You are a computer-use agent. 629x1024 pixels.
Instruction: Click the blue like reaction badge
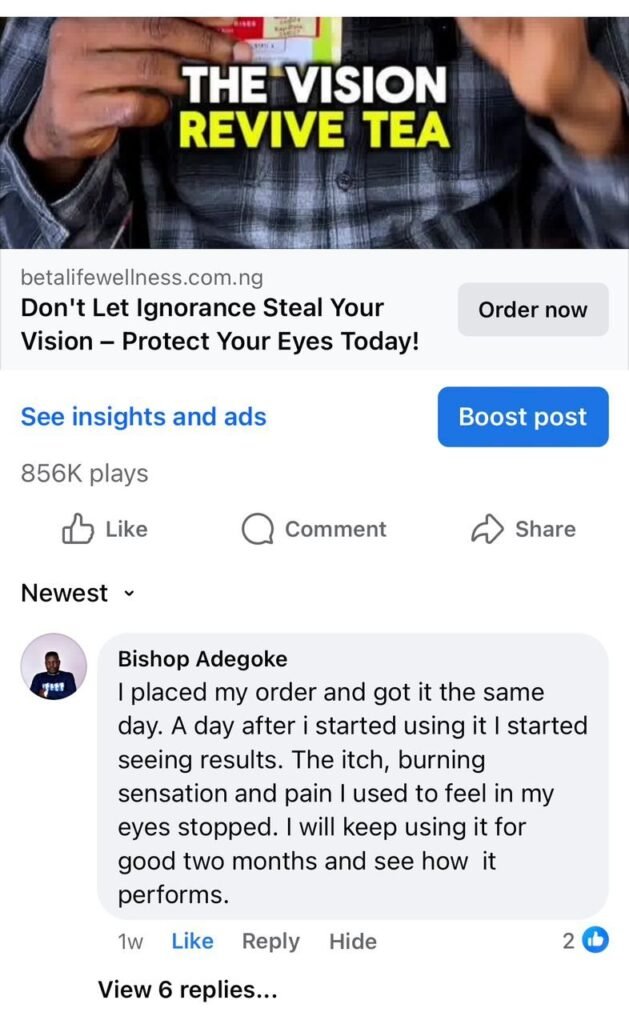click(x=595, y=940)
